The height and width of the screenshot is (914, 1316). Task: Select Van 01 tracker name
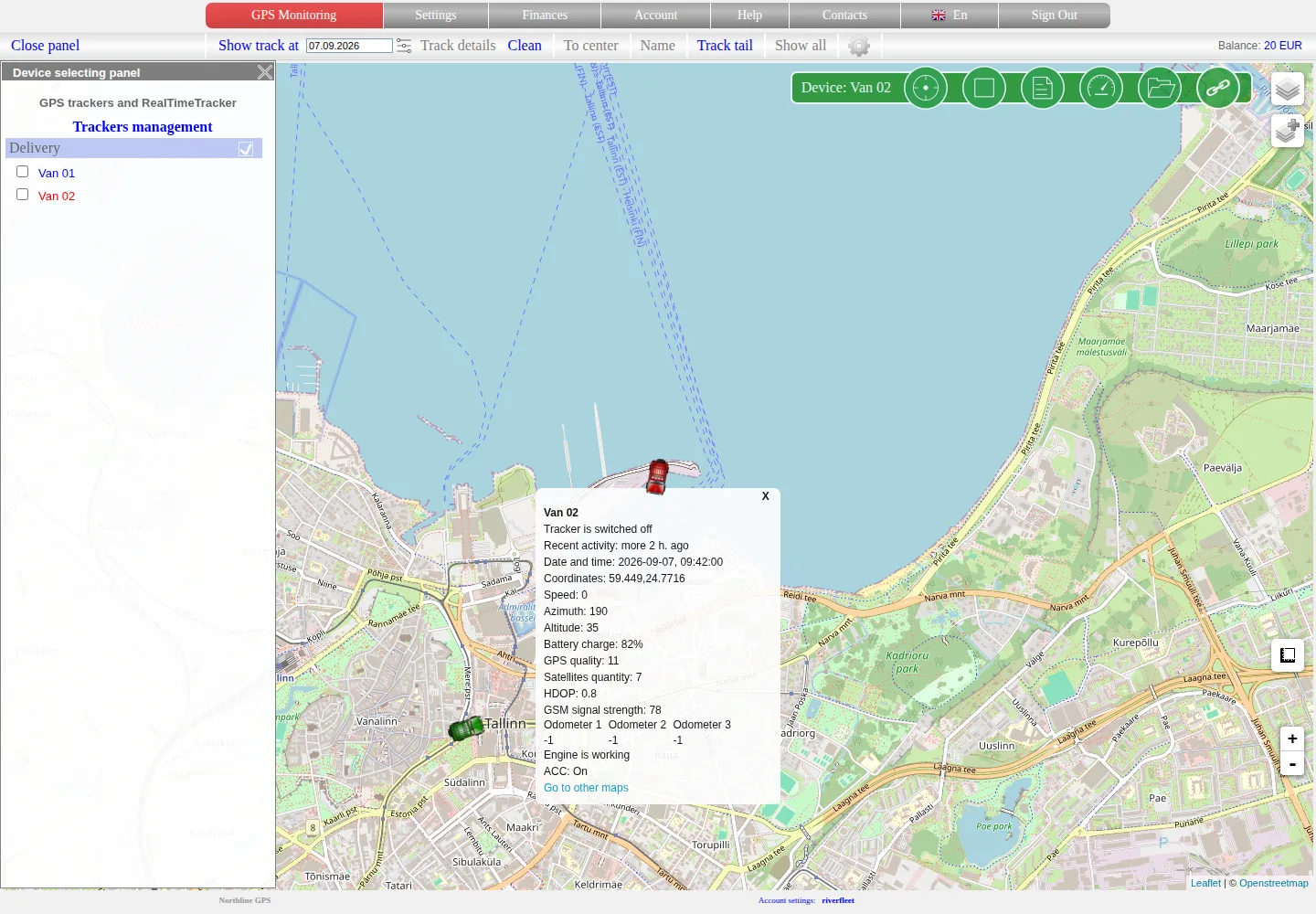click(57, 173)
